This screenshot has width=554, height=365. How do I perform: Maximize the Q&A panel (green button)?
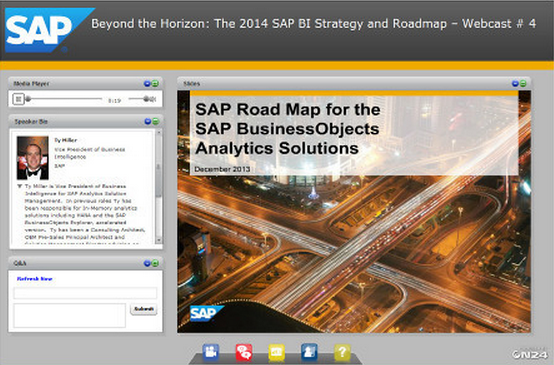(x=155, y=263)
